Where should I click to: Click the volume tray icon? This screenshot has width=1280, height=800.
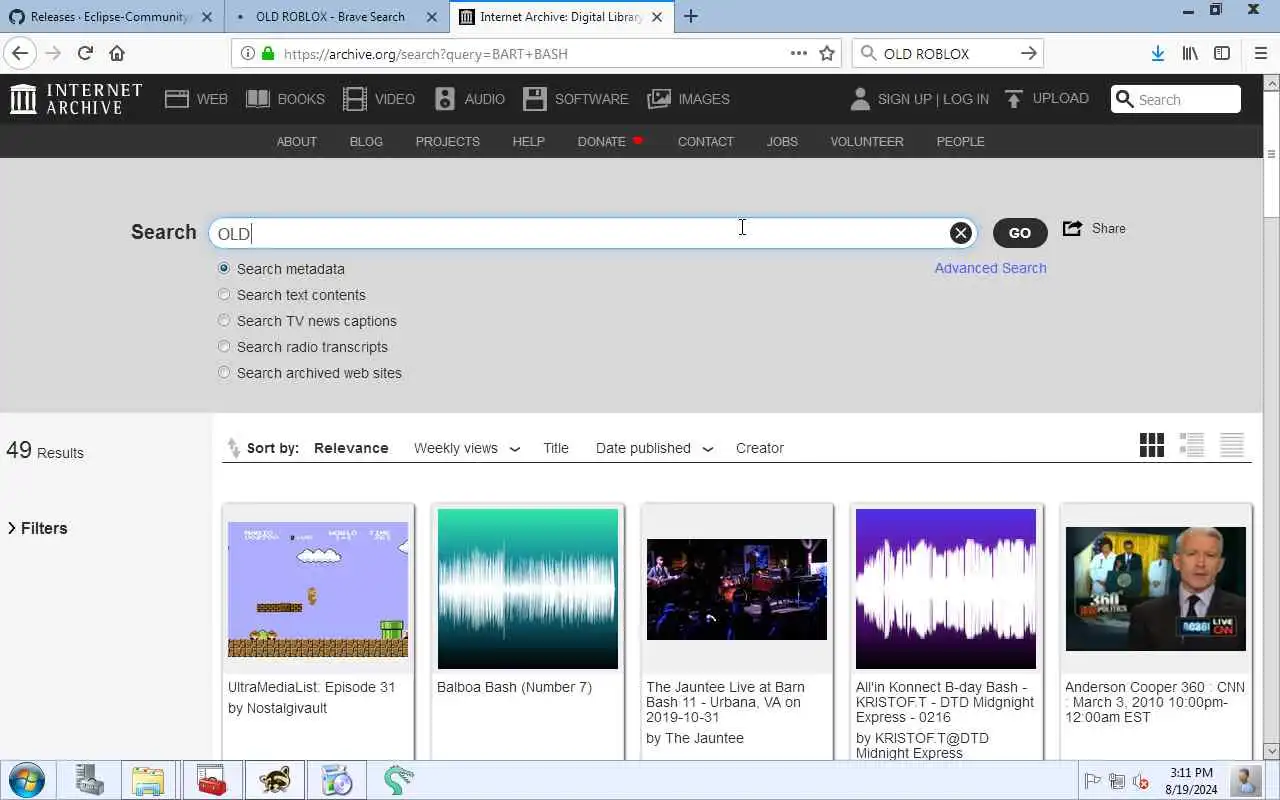click(1140, 781)
